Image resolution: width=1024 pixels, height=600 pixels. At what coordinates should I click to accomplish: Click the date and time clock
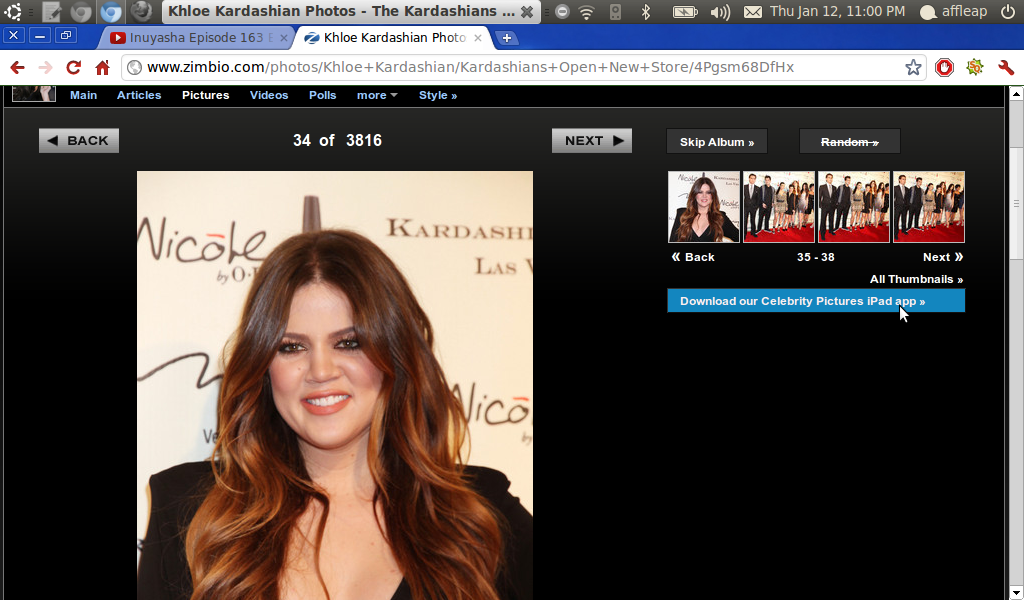point(837,11)
